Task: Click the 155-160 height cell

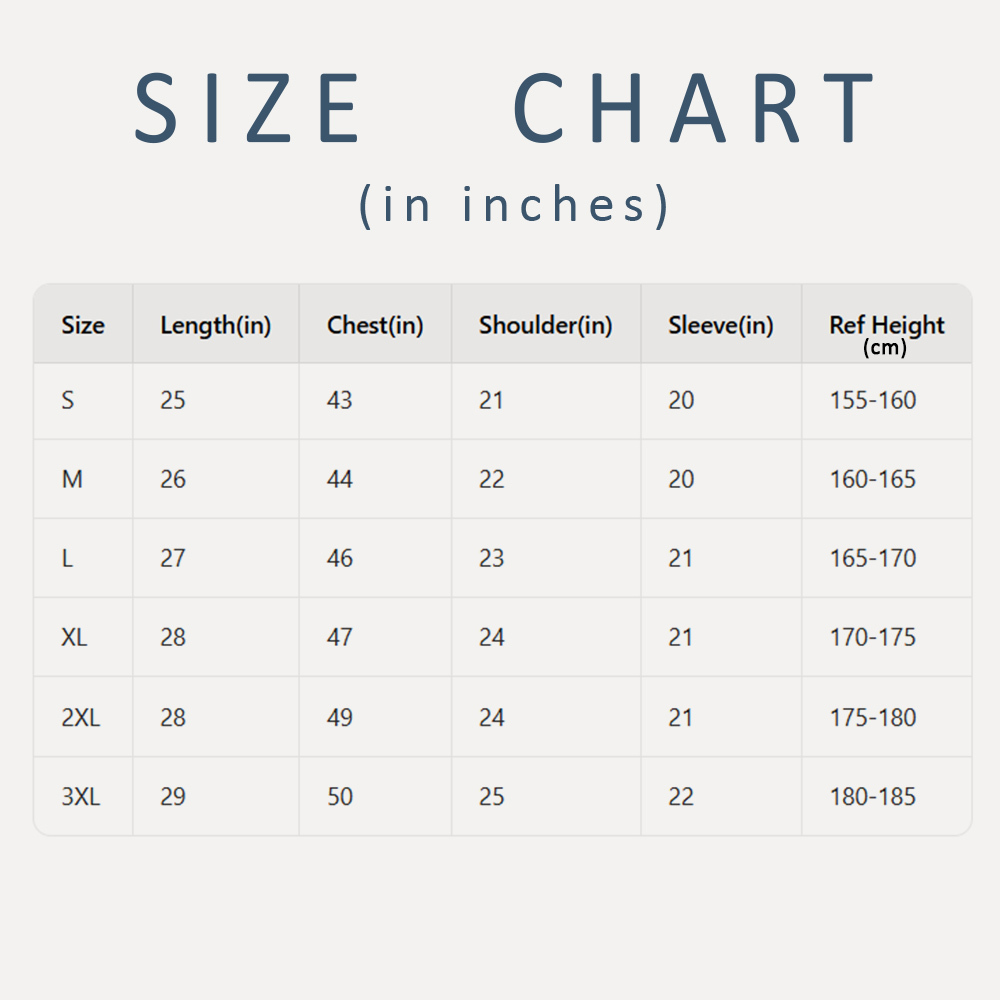Action: pos(872,401)
